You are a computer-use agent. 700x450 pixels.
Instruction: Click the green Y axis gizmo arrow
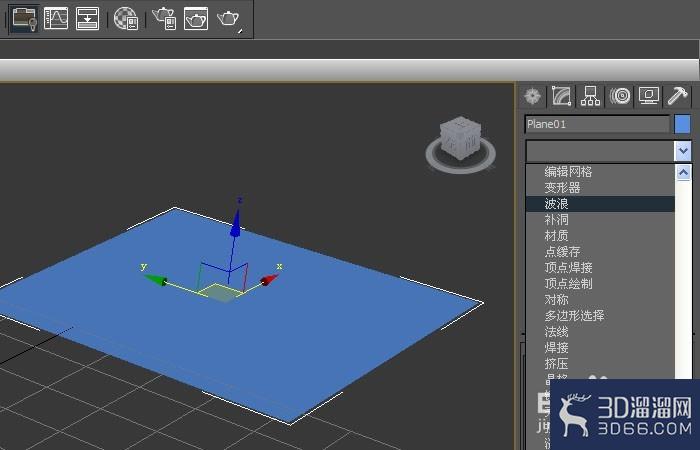pos(155,279)
